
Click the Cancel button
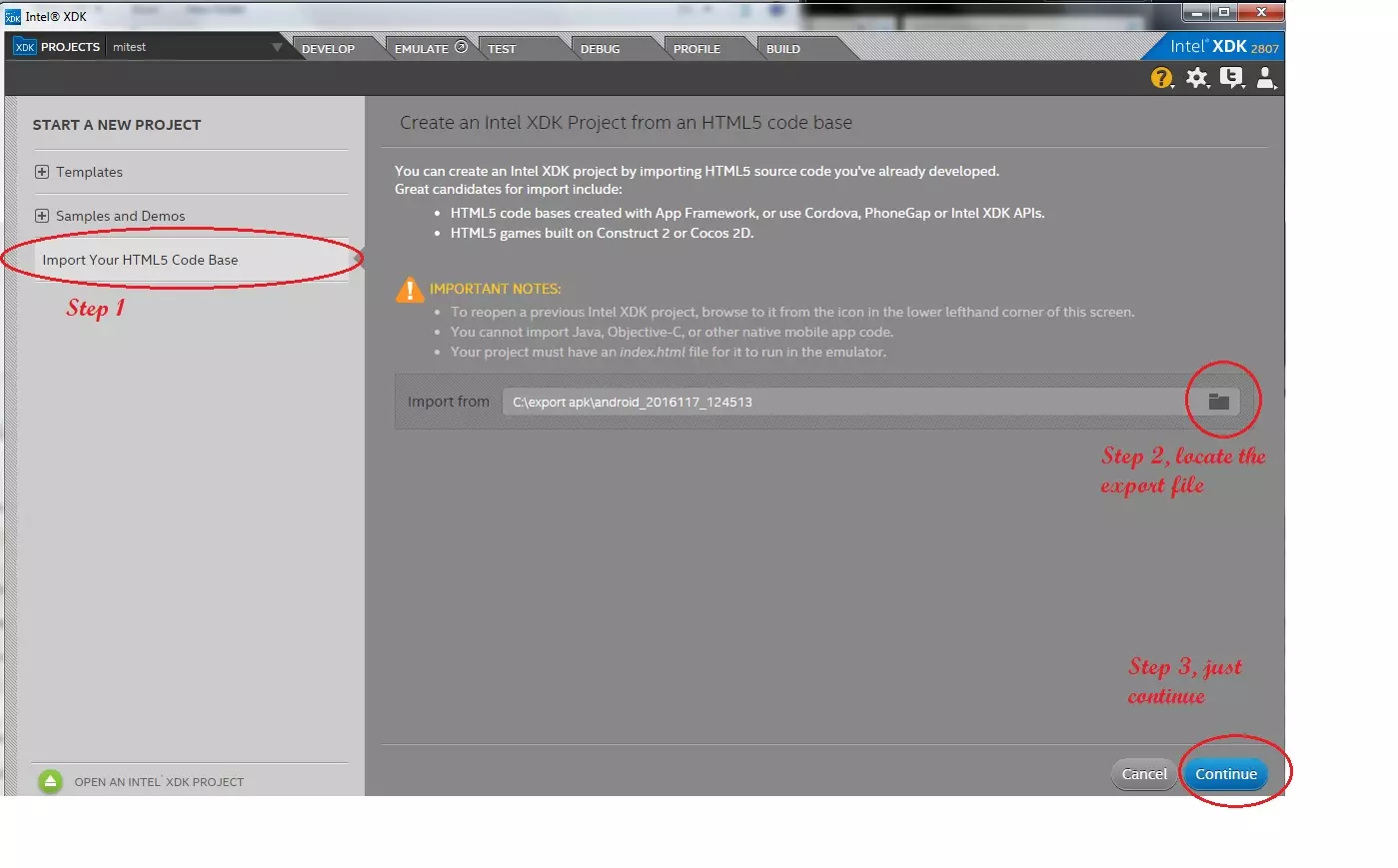click(1144, 774)
